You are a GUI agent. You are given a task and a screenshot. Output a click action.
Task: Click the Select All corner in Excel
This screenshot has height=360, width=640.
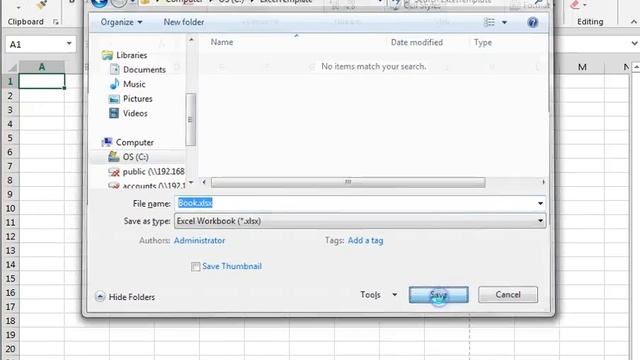[12, 67]
